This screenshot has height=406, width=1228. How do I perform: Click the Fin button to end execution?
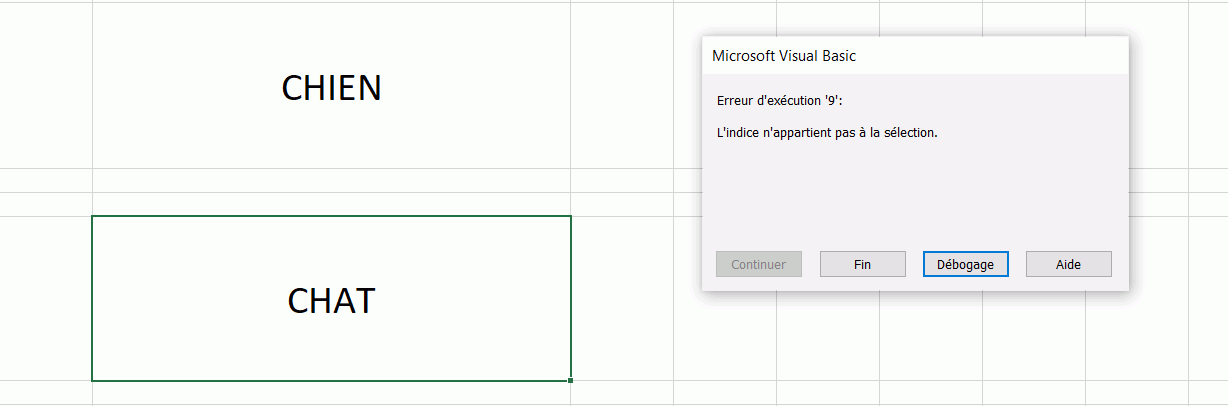tap(862, 264)
